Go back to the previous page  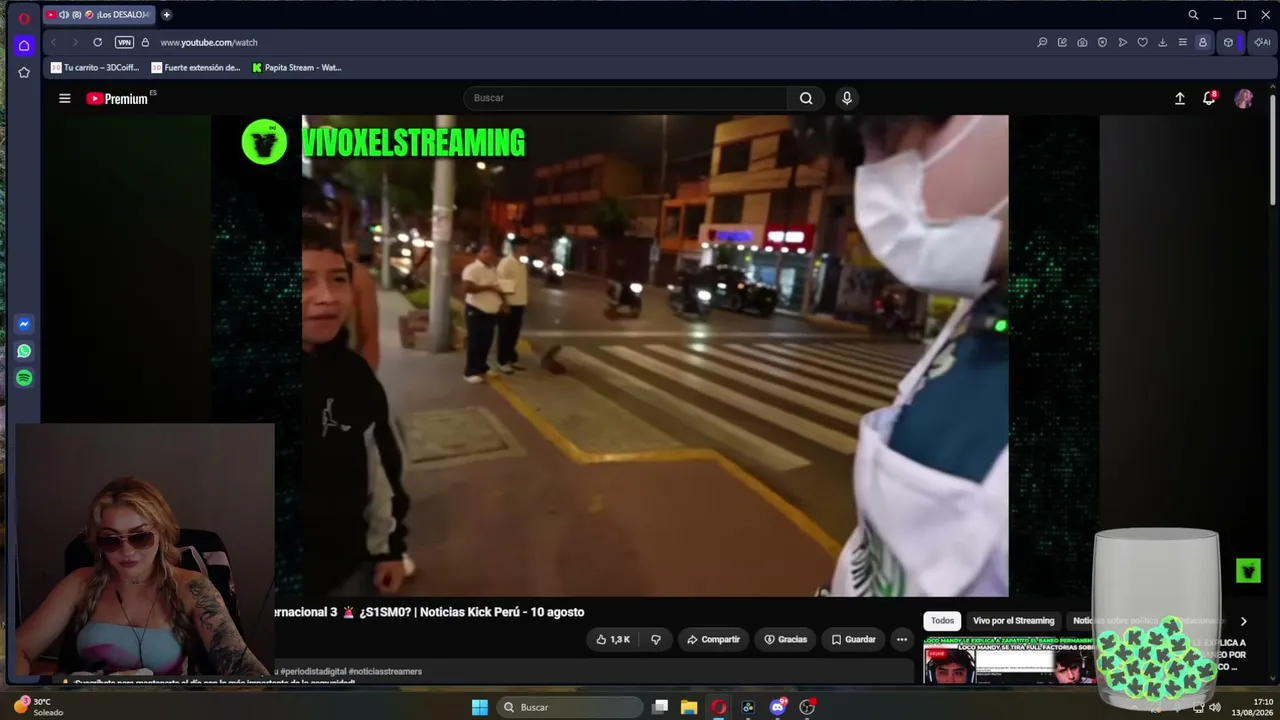tap(54, 42)
